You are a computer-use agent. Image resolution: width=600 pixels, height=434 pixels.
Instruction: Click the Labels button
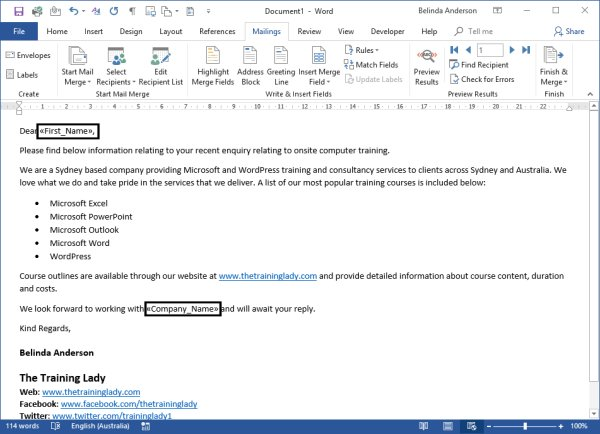coord(22,75)
